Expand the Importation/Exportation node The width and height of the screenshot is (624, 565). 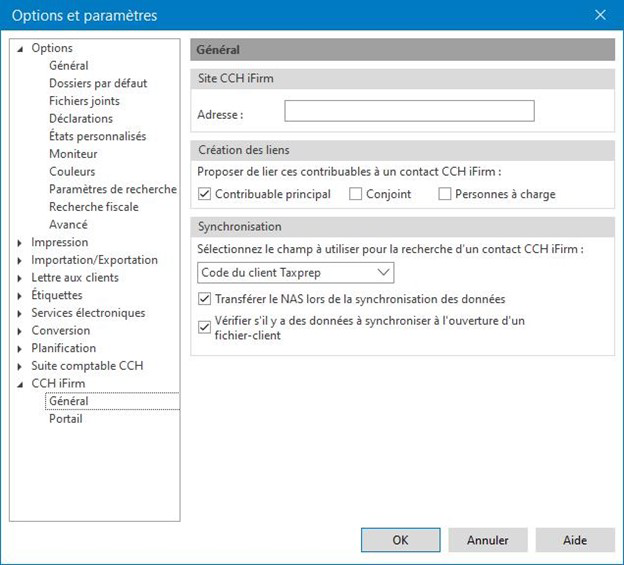(x=20, y=261)
